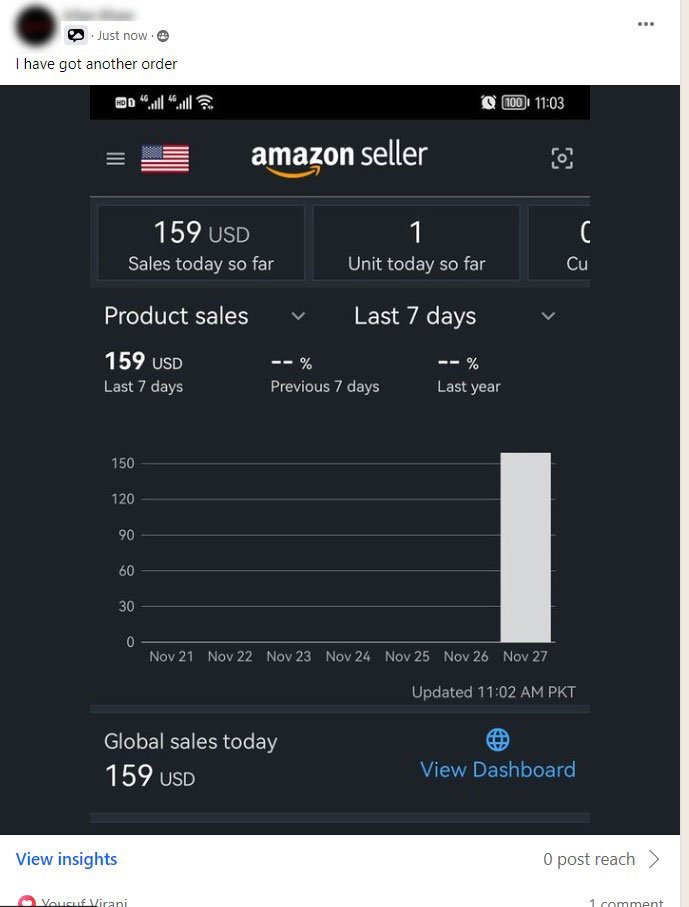The width and height of the screenshot is (689, 907).
Task: Open the 1 comment link
Action: [625, 902]
